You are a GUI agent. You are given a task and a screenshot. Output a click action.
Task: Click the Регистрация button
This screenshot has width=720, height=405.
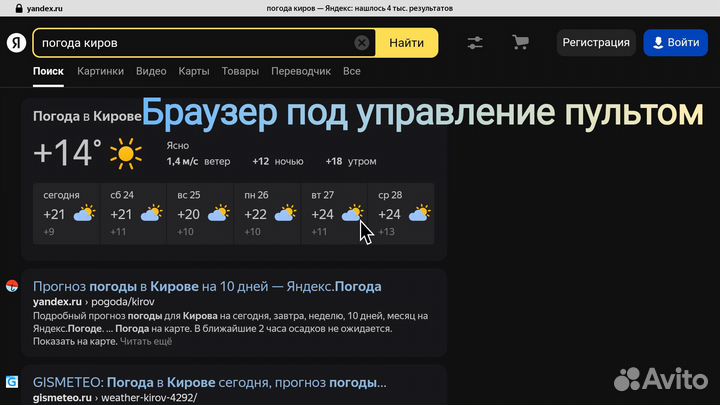(x=596, y=43)
